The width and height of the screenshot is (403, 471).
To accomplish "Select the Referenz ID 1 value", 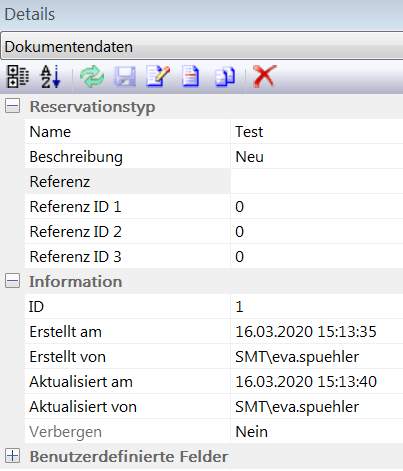I will [317, 207].
